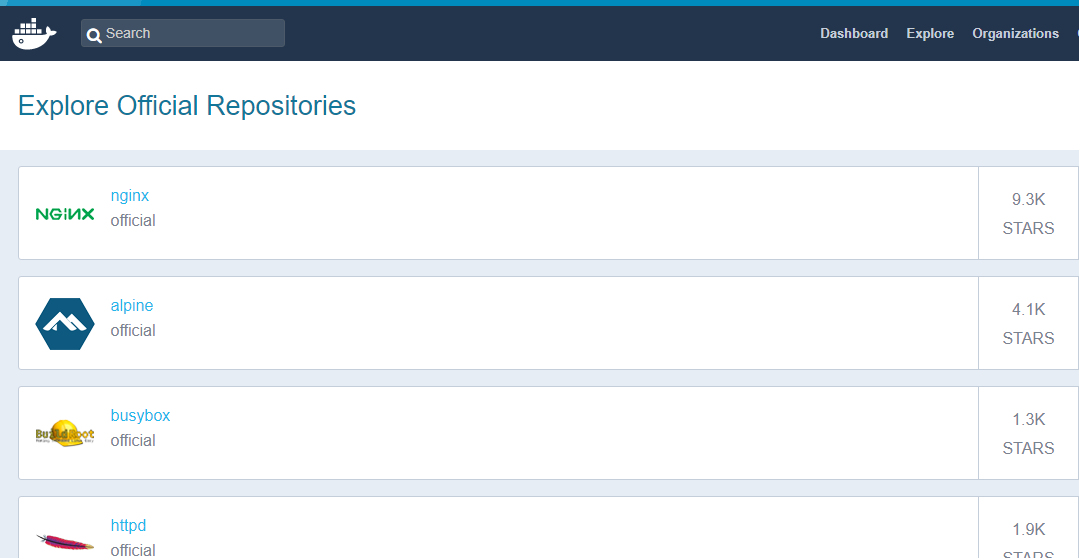Click the Explore Official Repositories heading
The image size is (1079, 558).
[x=187, y=105]
